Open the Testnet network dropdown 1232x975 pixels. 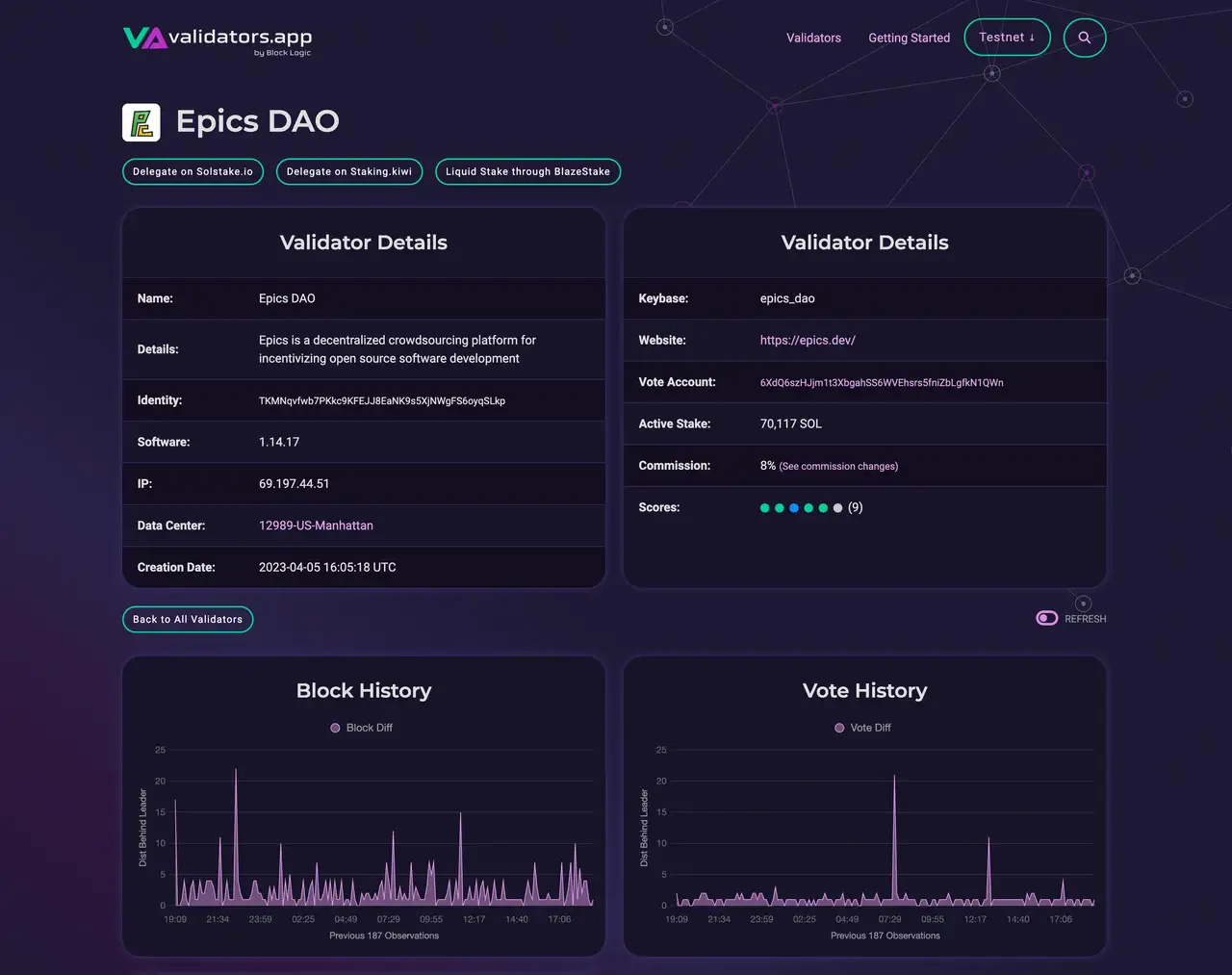[1007, 38]
